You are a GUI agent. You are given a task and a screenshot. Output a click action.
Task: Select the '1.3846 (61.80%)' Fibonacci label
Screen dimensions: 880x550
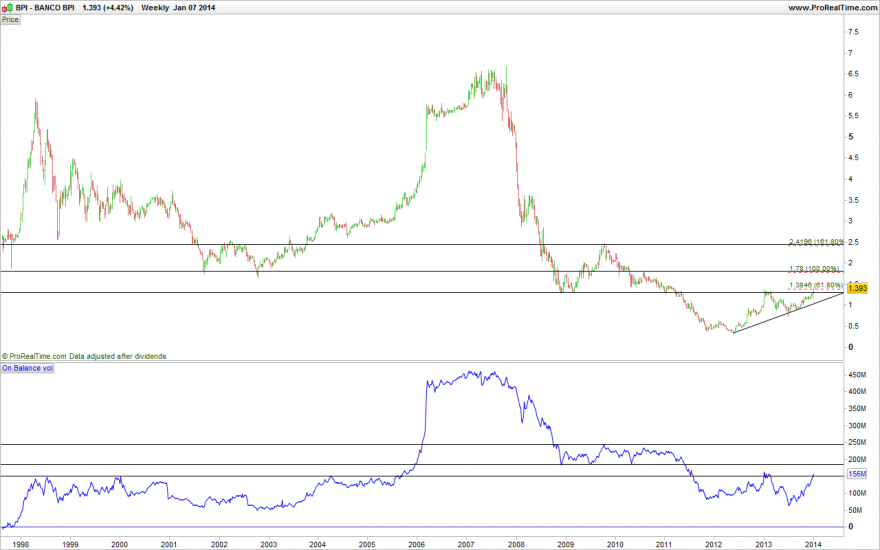click(816, 285)
